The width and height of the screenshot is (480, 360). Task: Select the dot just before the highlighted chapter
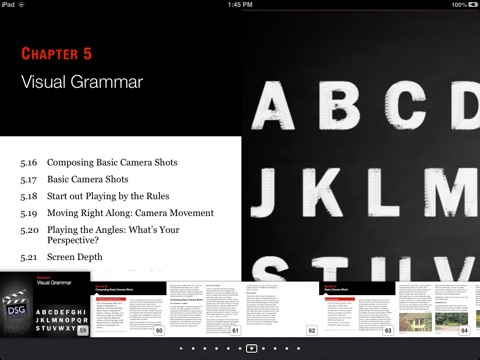click(240, 348)
